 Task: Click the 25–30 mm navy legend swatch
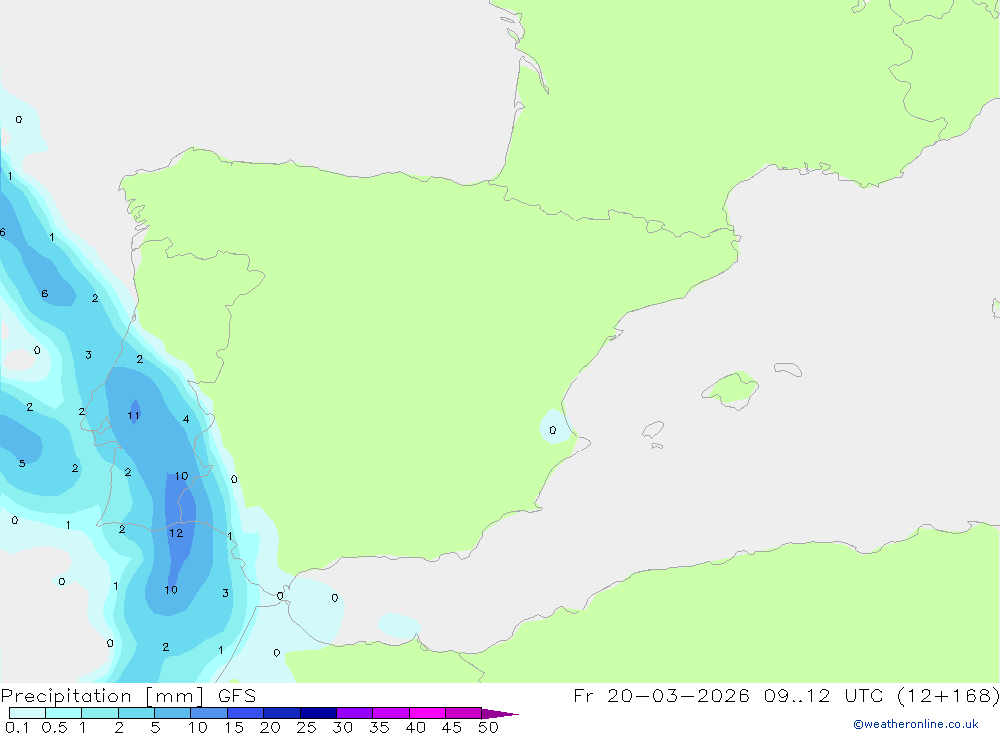(x=318, y=713)
